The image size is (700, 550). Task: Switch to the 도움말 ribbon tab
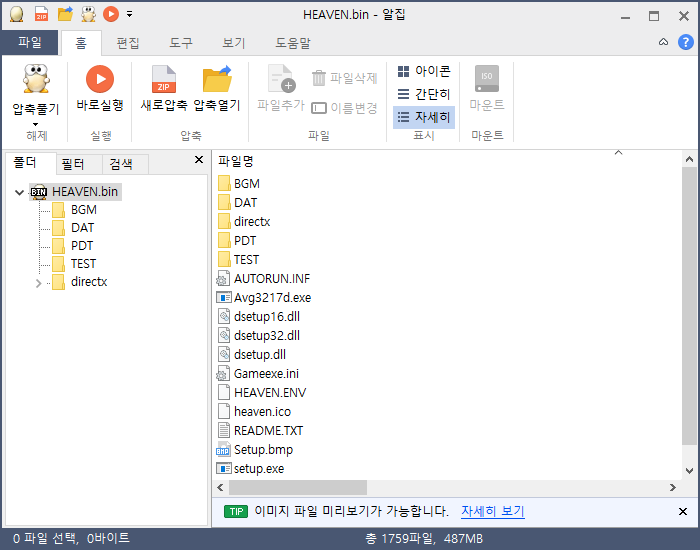(293, 43)
